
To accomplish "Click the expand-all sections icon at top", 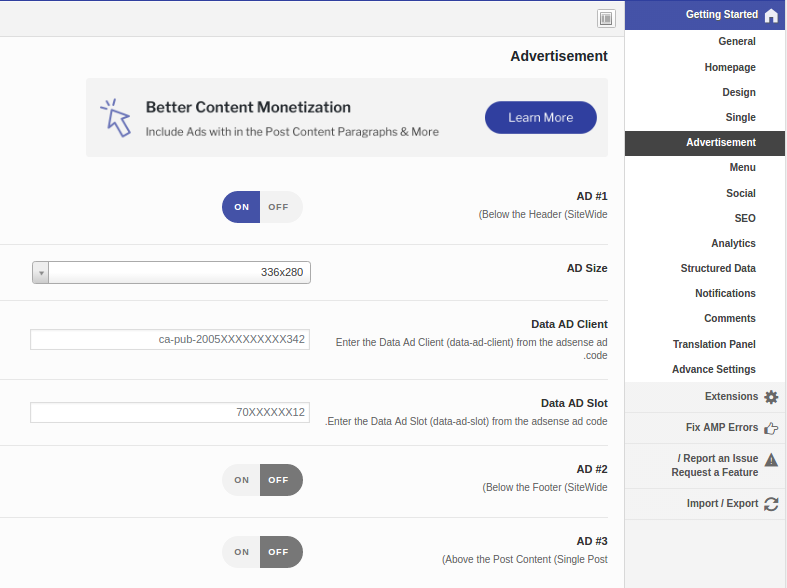I will [x=606, y=19].
